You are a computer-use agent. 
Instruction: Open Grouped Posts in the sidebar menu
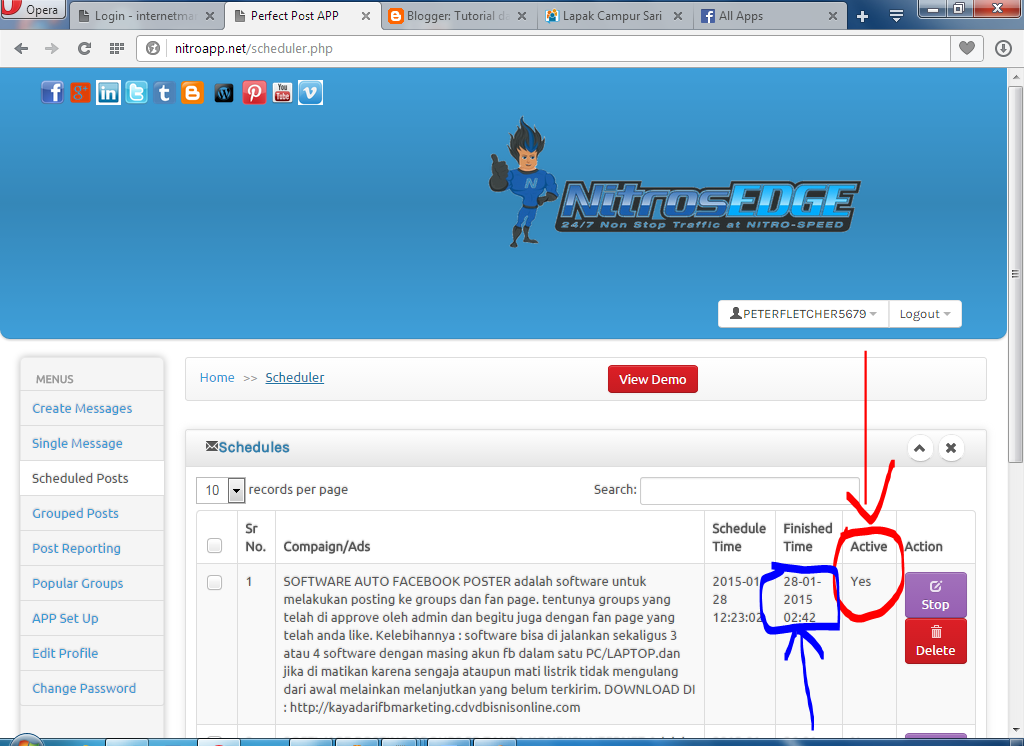[75, 513]
